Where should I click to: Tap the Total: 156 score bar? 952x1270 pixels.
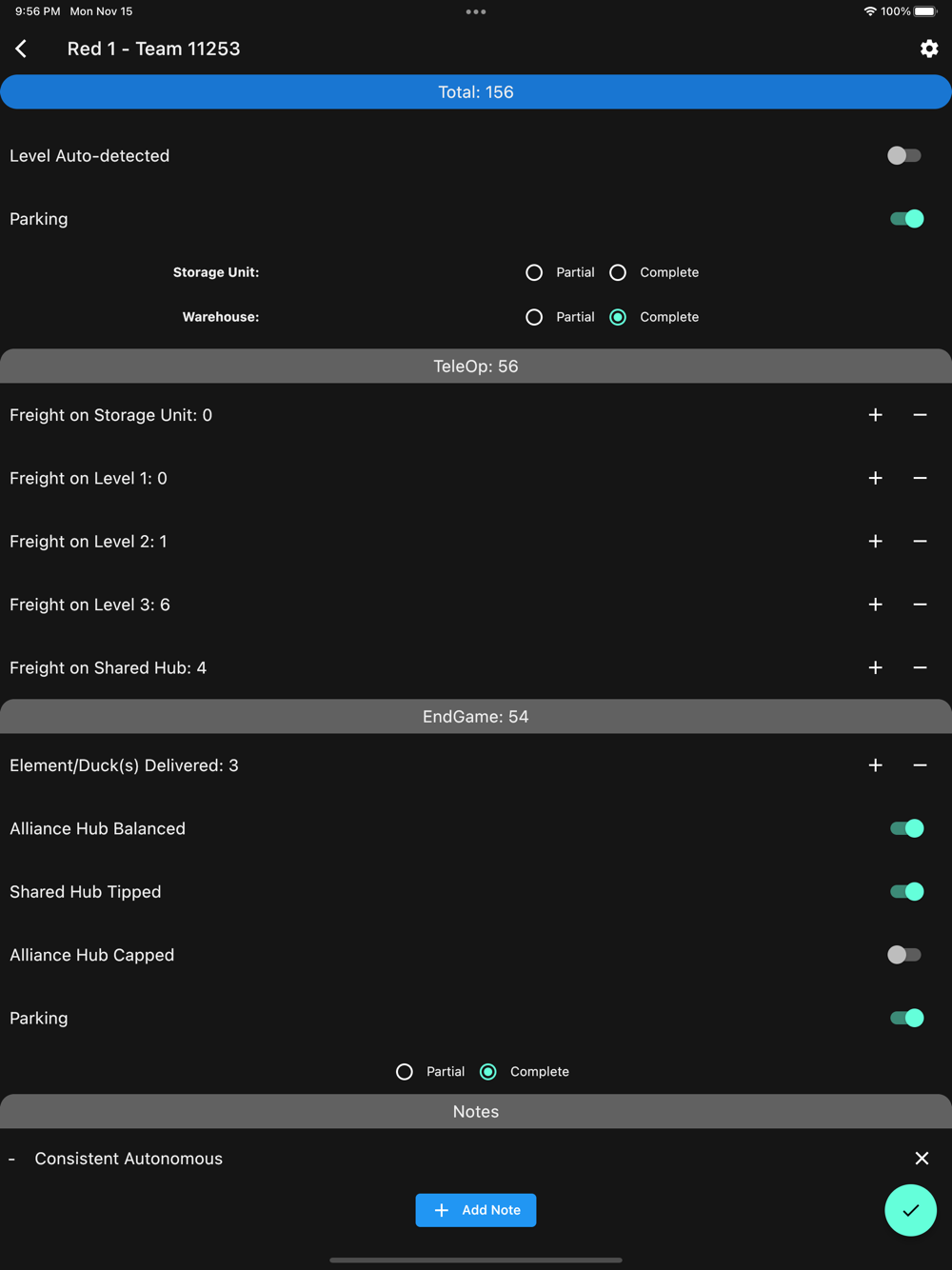(x=476, y=92)
